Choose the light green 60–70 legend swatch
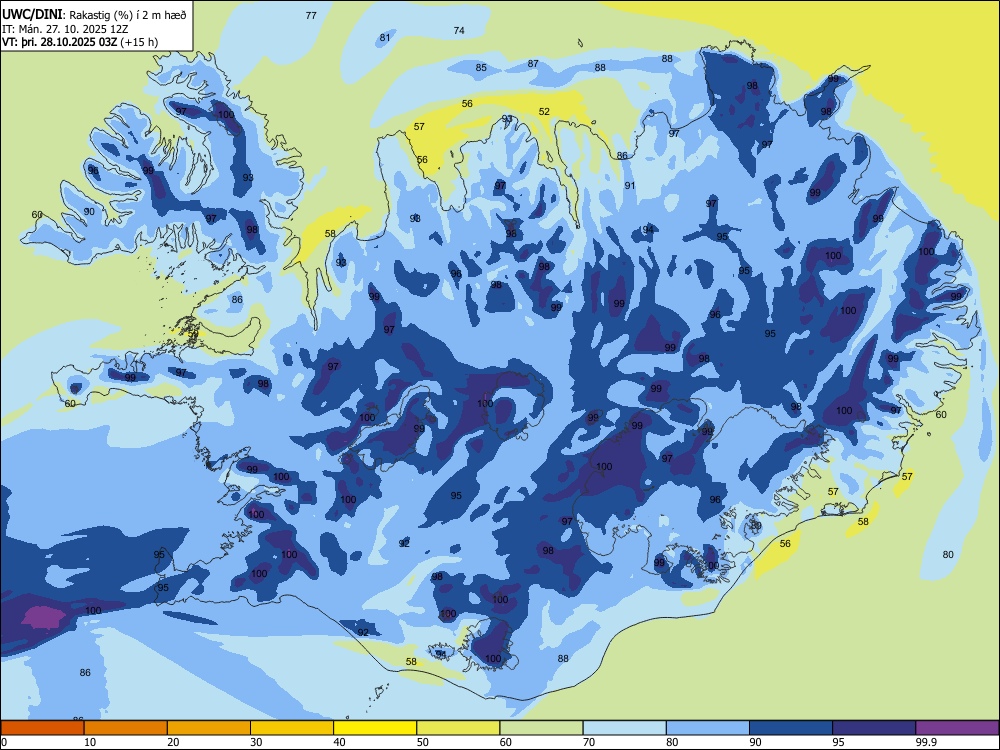This screenshot has height=750, width=1000. (x=541, y=728)
